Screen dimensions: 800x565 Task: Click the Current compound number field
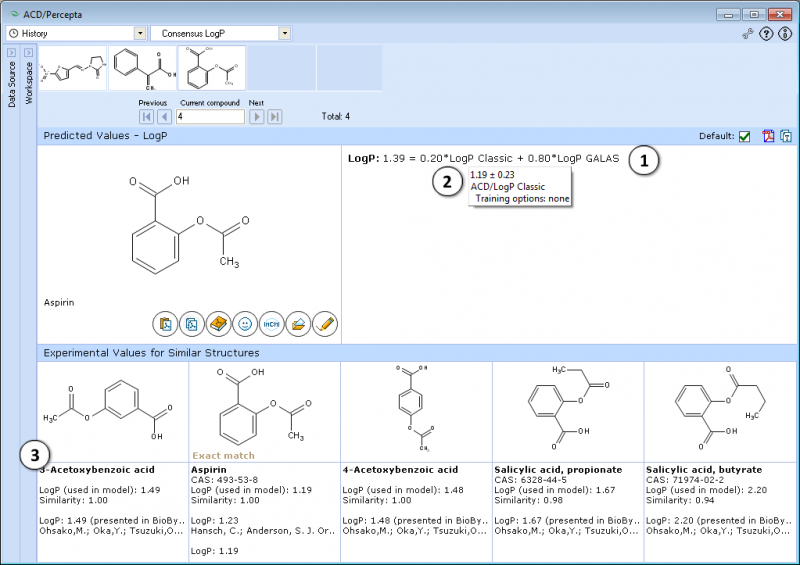click(210, 117)
